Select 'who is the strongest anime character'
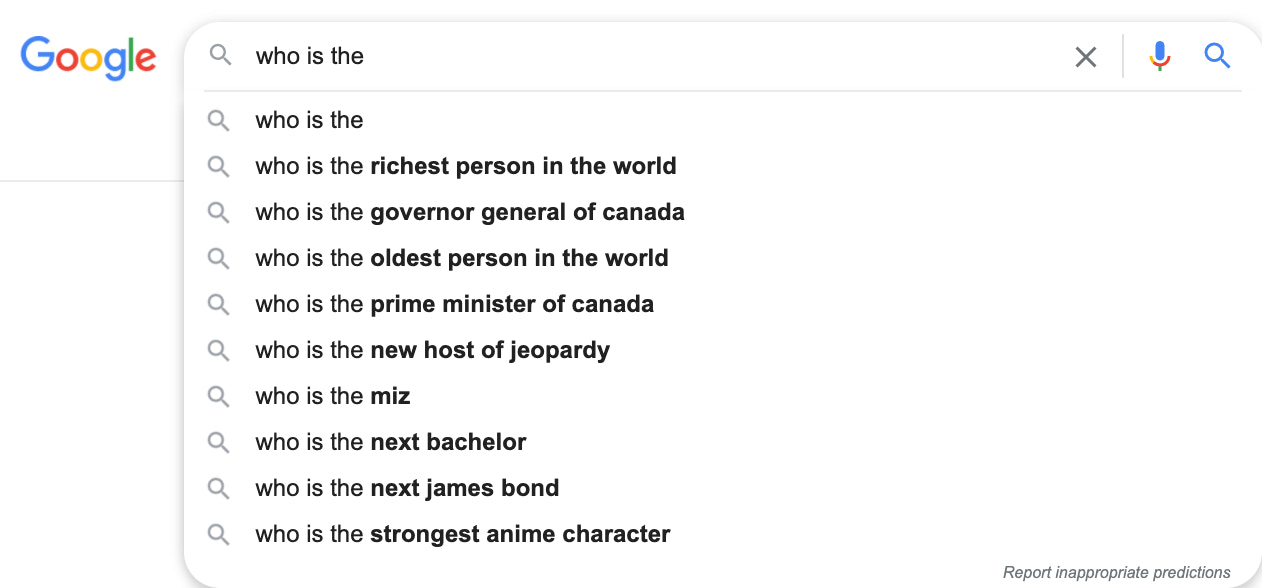This screenshot has width=1262, height=588. coord(462,534)
